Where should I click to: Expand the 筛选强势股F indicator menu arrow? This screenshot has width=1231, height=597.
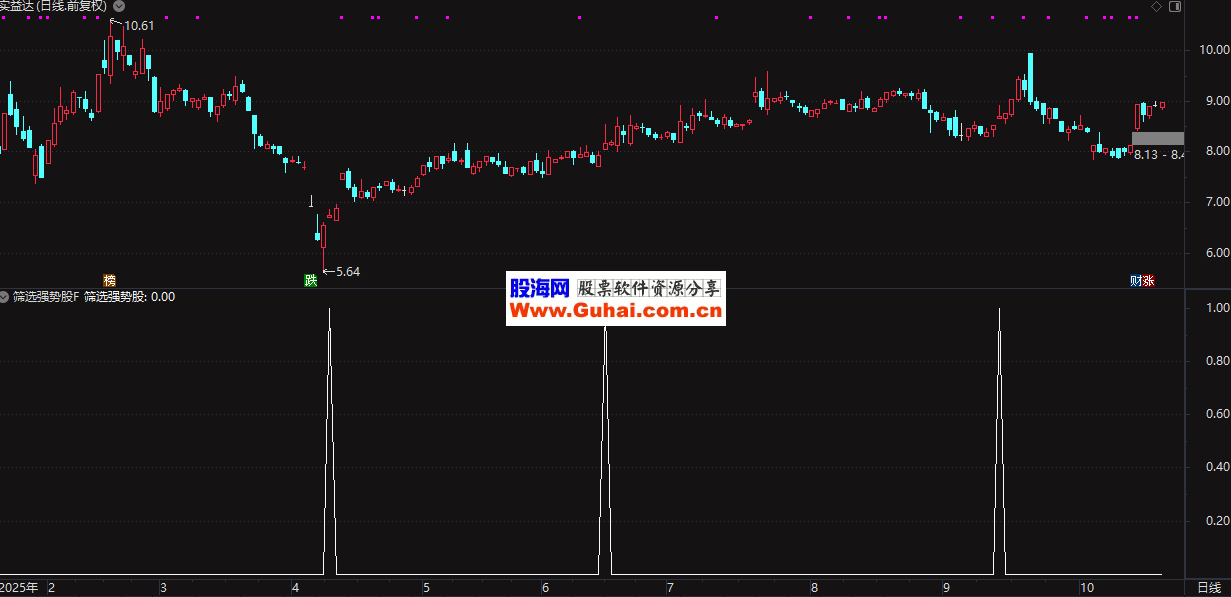click(5, 297)
